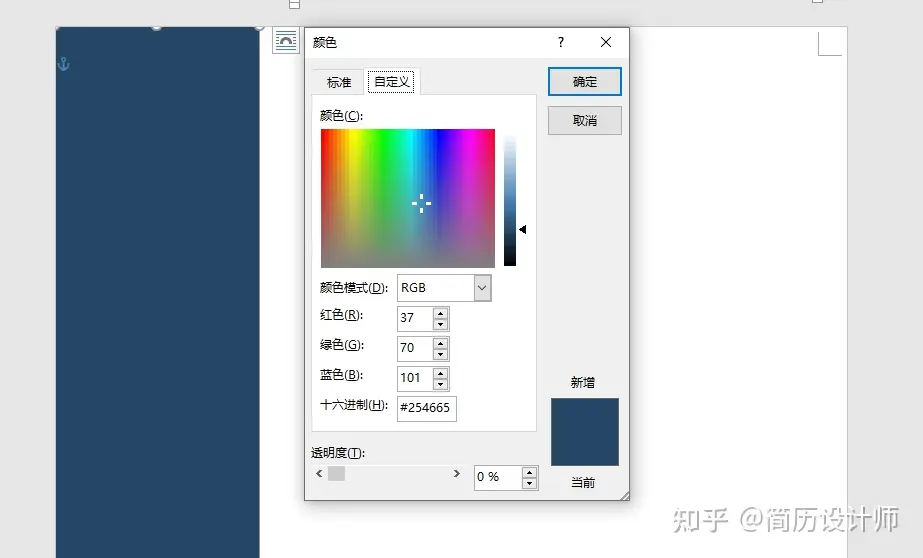The height and width of the screenshot is (558, 923).
Task: Click the 十六进制 hex field #254665
Action: click(426, 408)
